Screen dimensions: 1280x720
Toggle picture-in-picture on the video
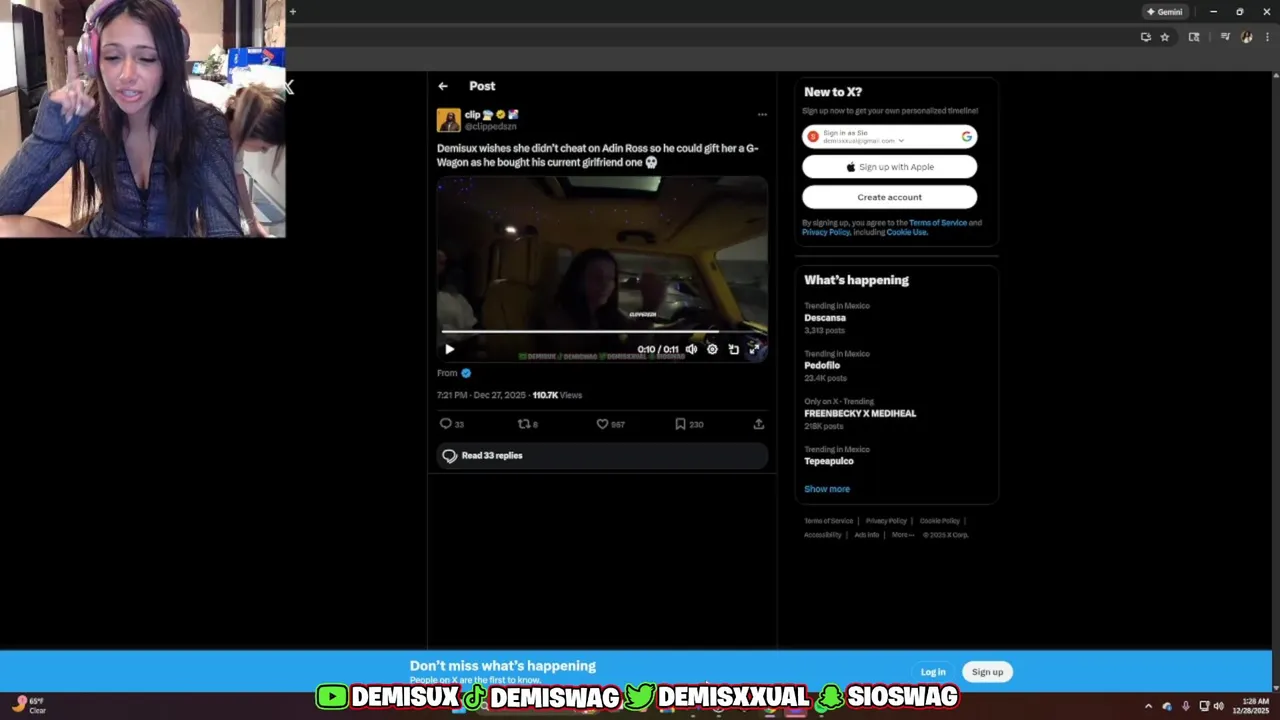click(733, 349)
